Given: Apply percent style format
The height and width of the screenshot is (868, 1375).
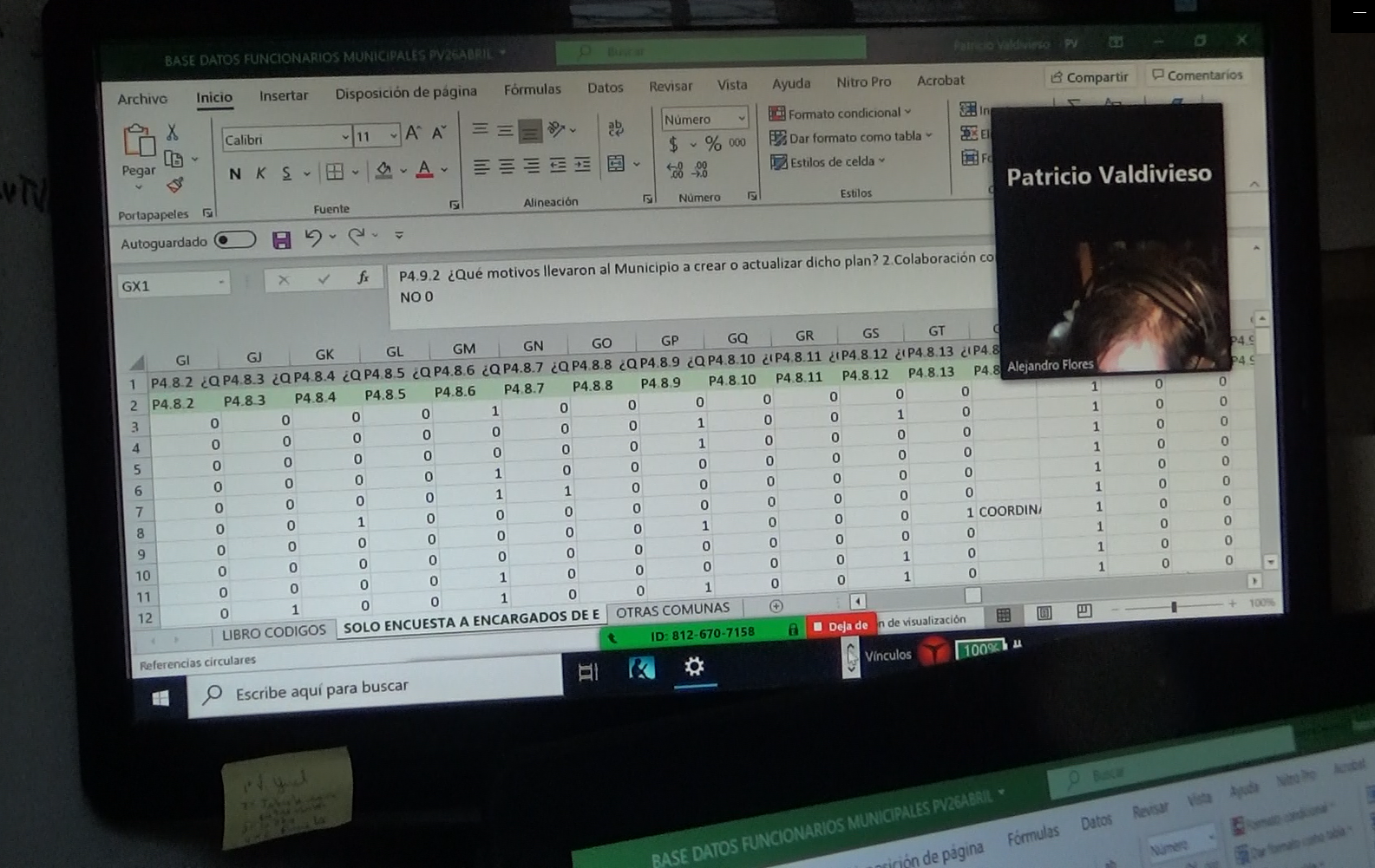Looking at the screenshot, I should point(713,143).
